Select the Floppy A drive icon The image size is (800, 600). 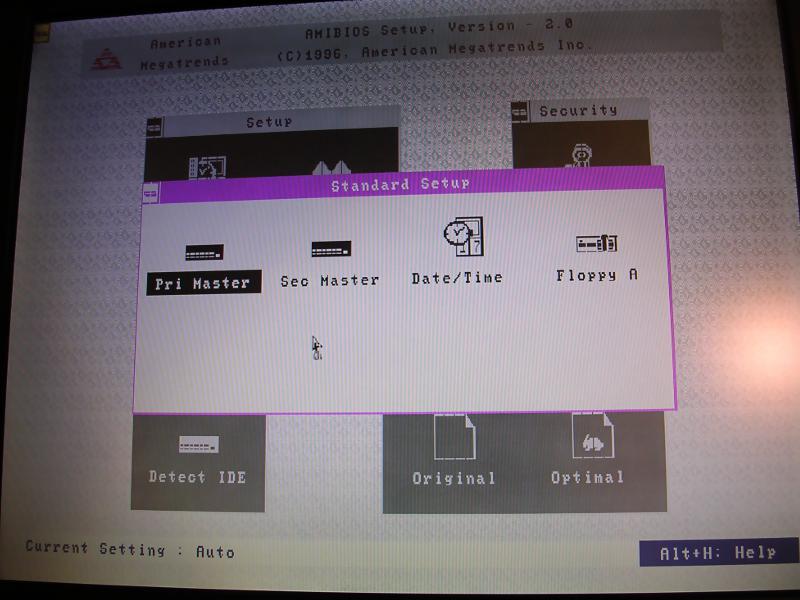596,243
